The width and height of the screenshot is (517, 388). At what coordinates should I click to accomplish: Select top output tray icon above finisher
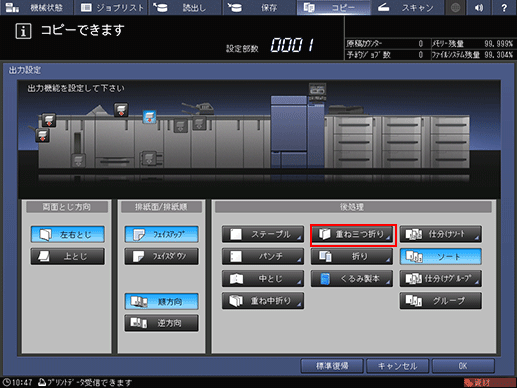[x=121, y=110]
